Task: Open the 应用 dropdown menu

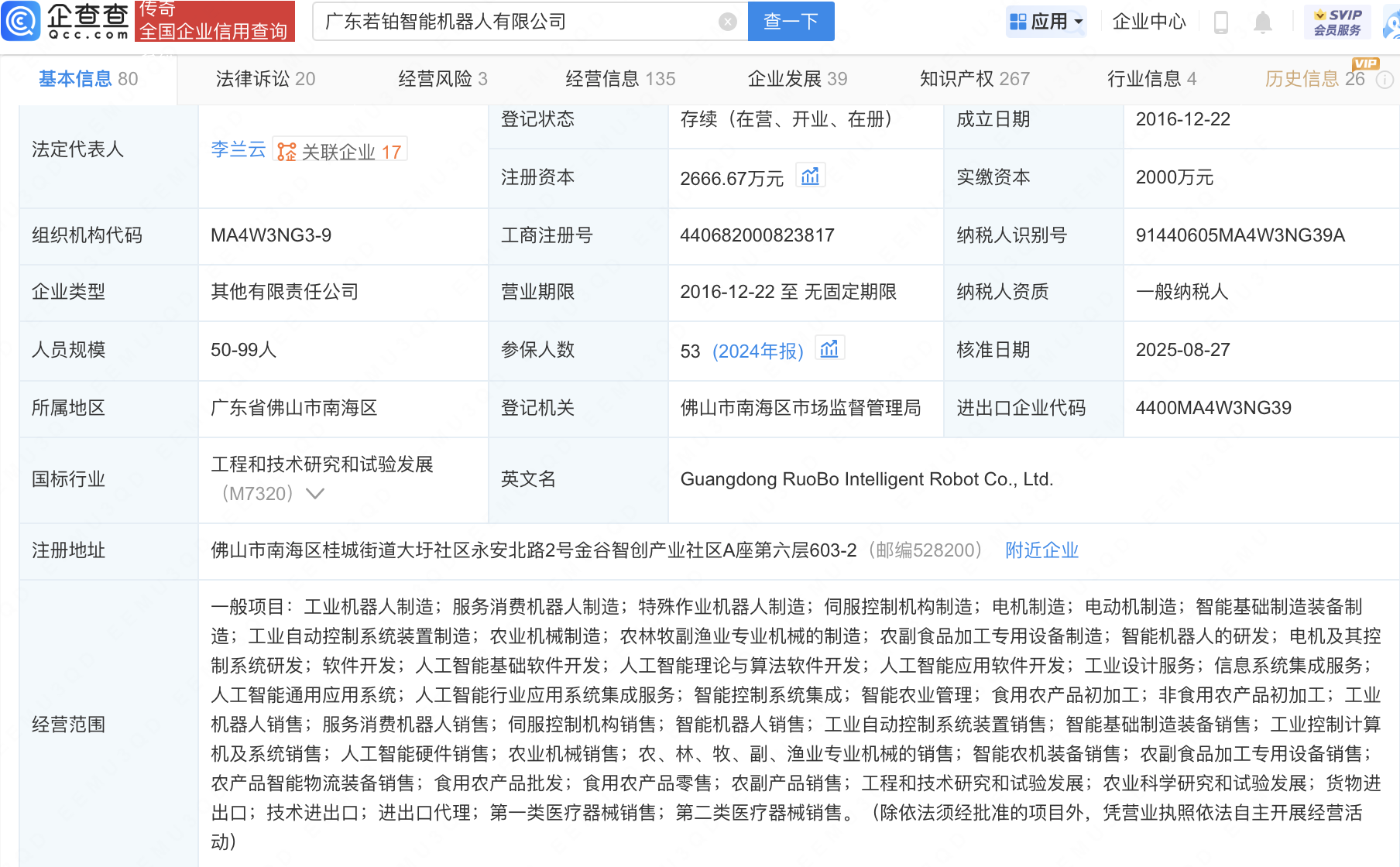Action: pos(1046,22)
